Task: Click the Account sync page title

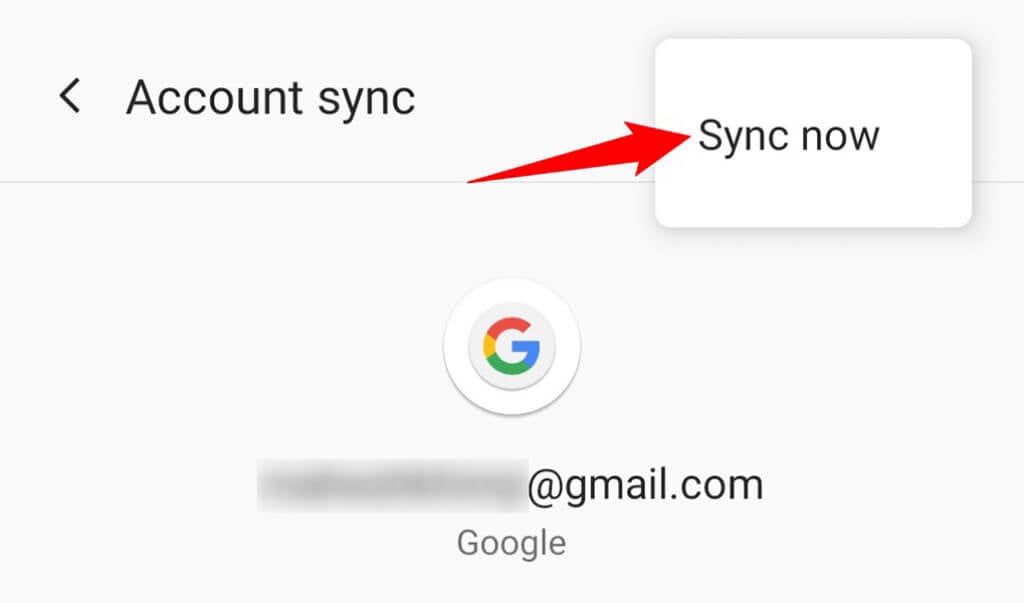Action: coord(270,99)
